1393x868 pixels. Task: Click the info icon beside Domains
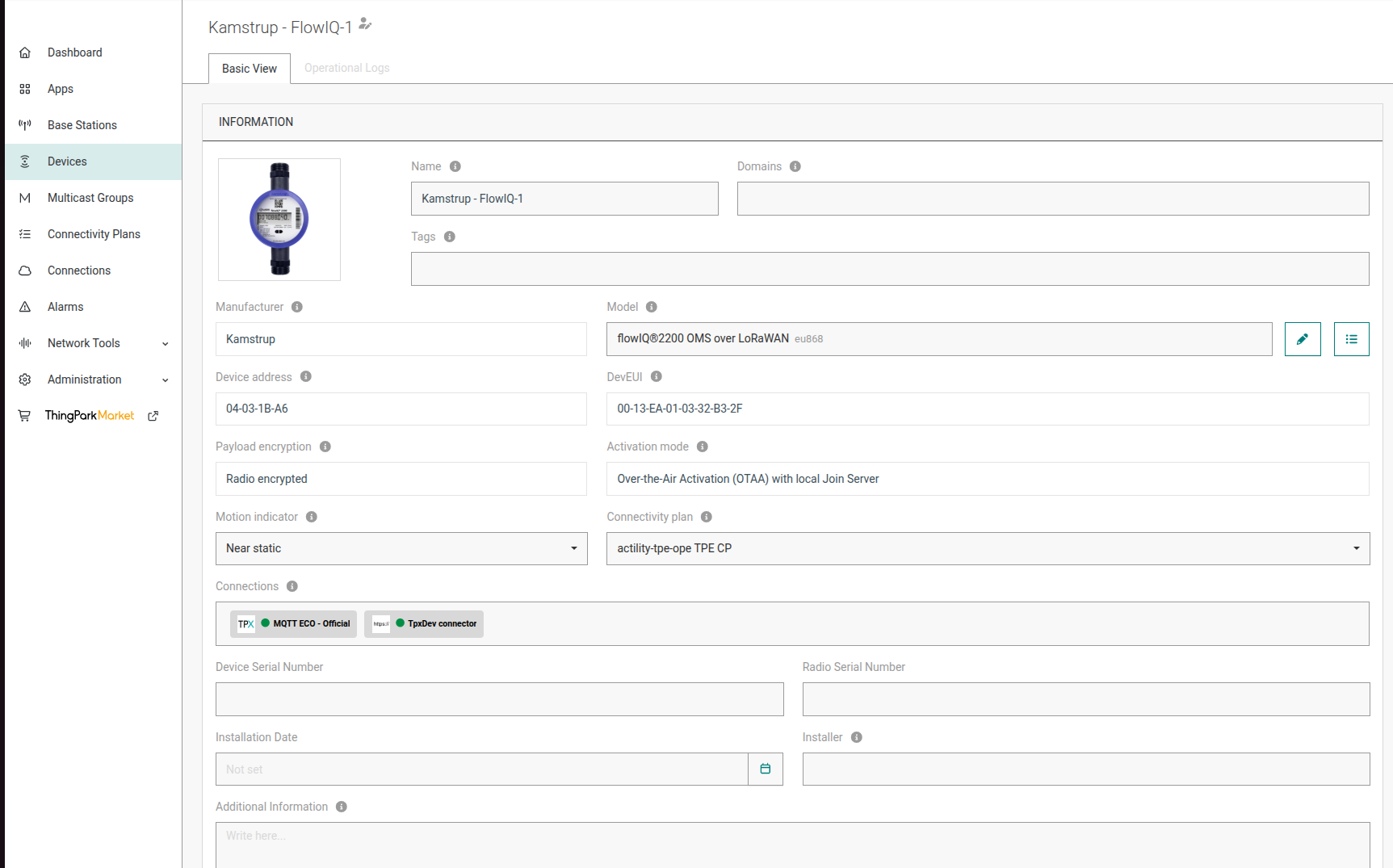(795, 166)
